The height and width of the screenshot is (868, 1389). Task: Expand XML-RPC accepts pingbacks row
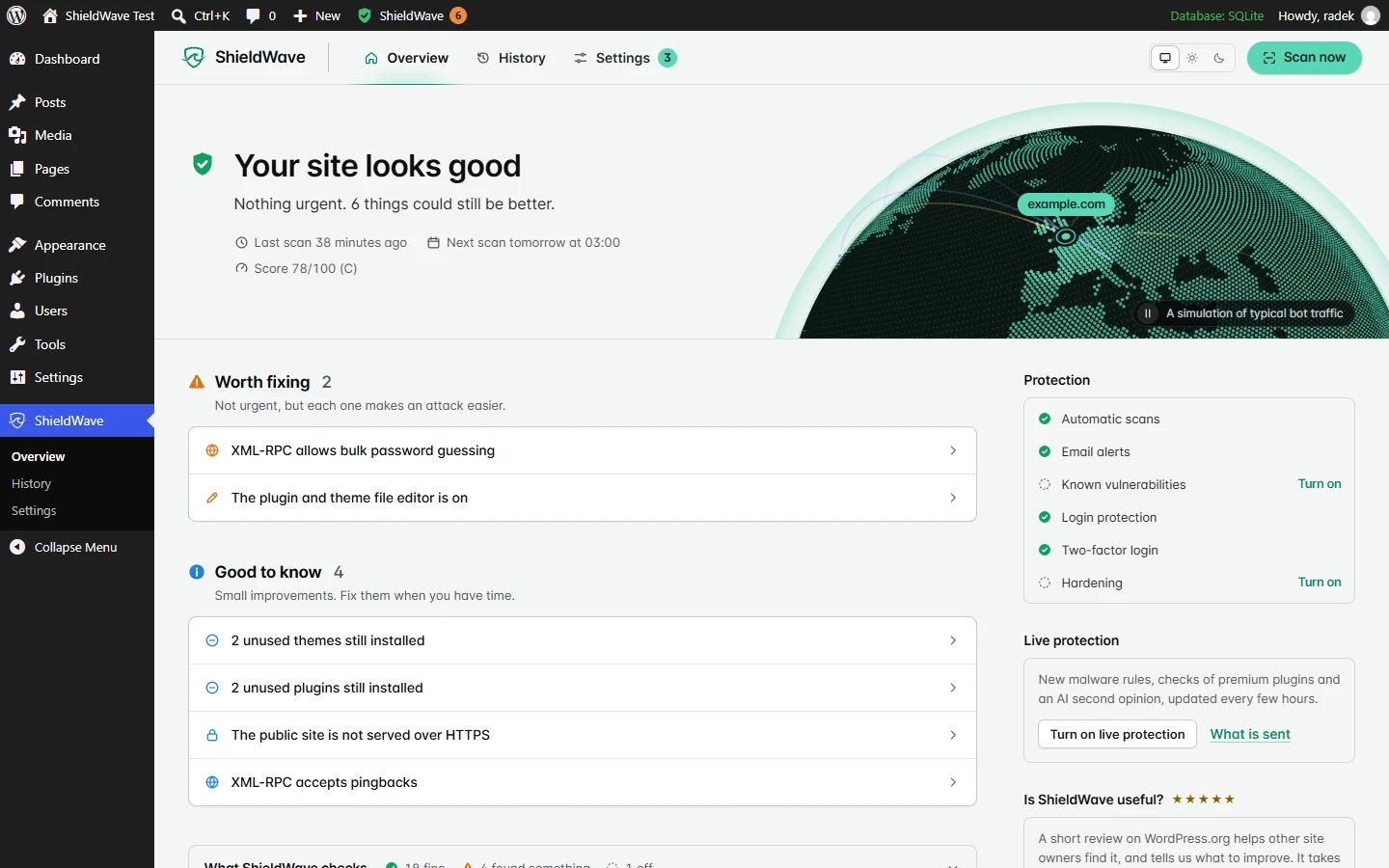click(583, 782)
